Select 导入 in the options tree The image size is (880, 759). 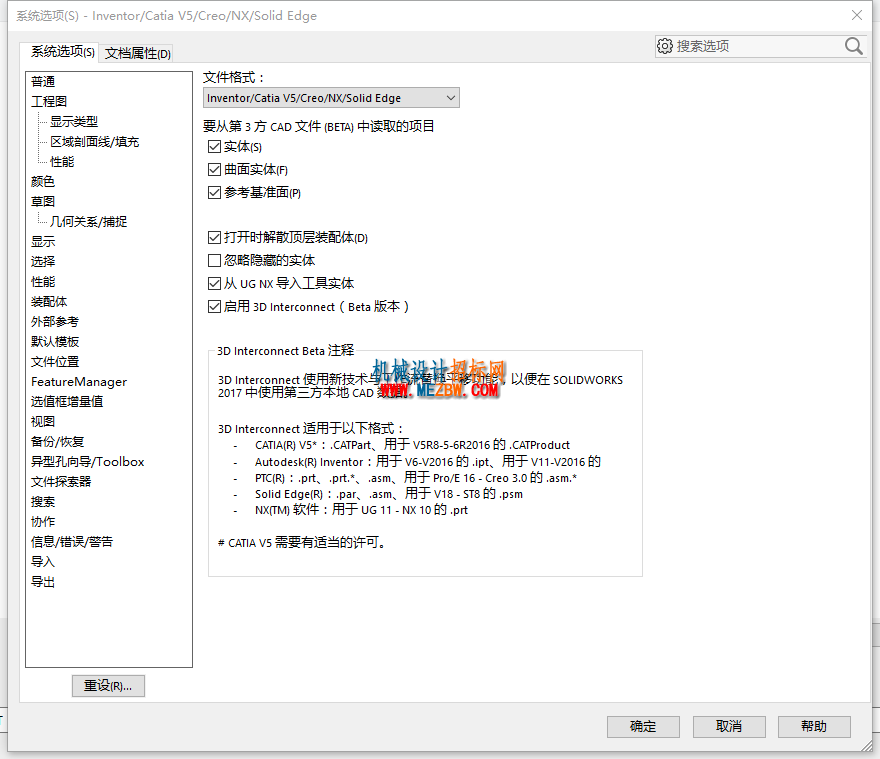[x=43, y=561]
